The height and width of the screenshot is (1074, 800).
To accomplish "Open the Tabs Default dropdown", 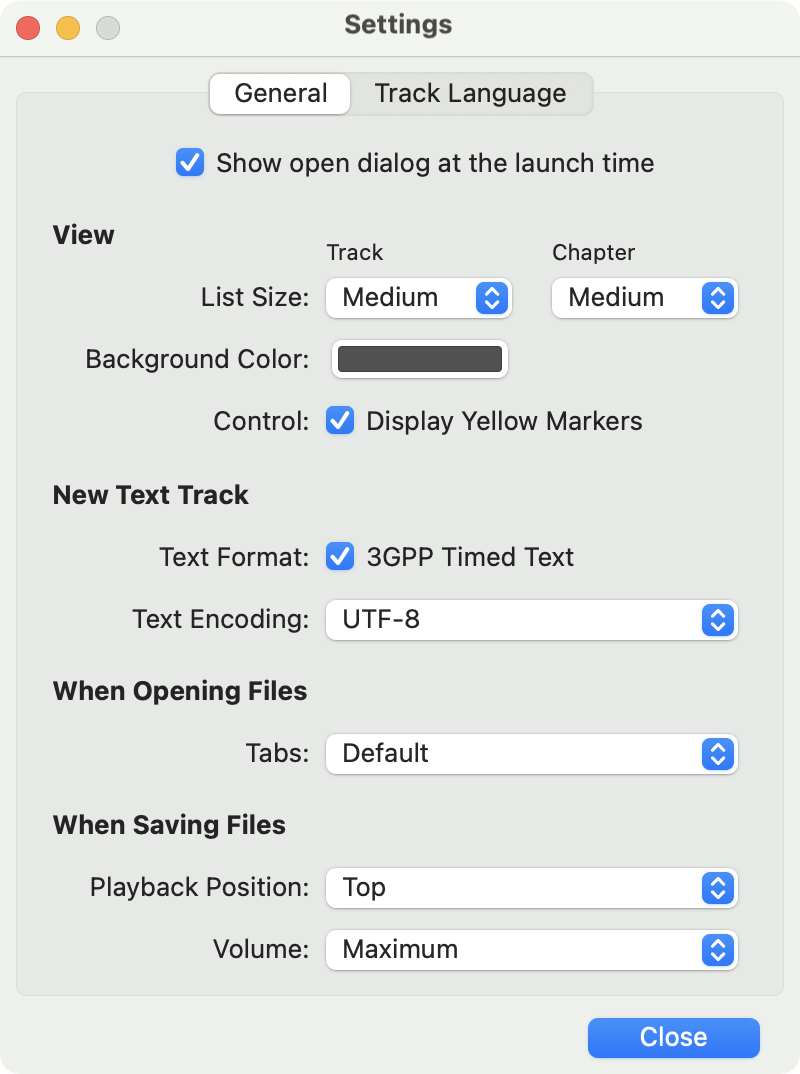I will [532, 754].
